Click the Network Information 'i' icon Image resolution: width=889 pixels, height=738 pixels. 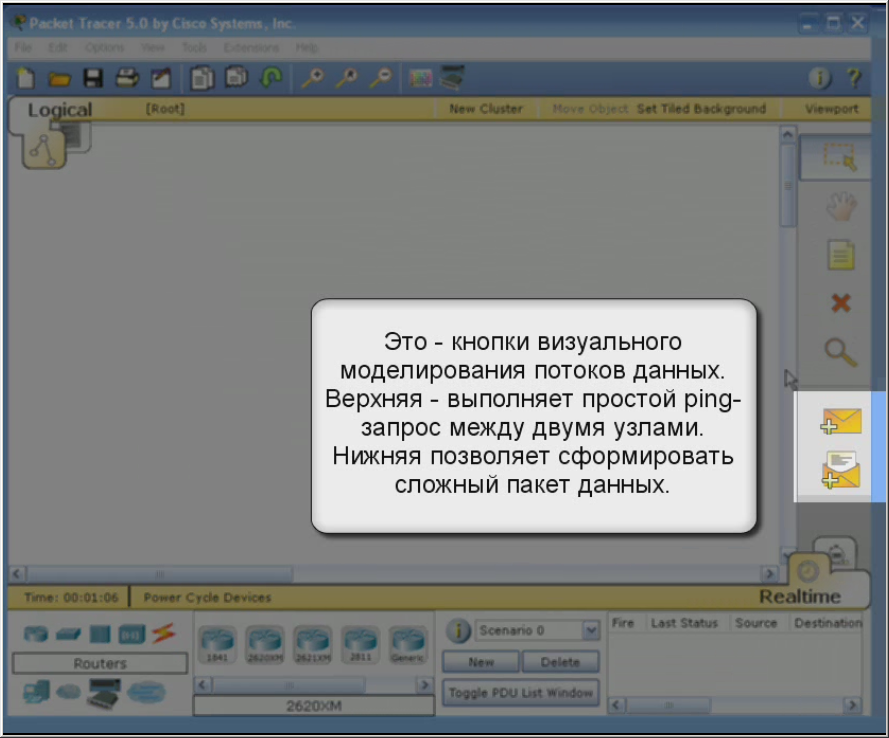pyautogui.click(x=819, y=78)
